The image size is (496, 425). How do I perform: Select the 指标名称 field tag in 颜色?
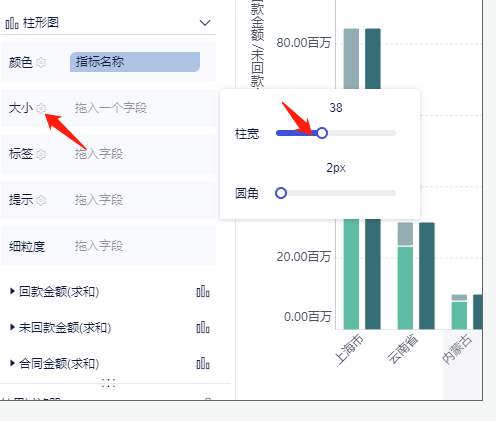[x=135, y=62]
